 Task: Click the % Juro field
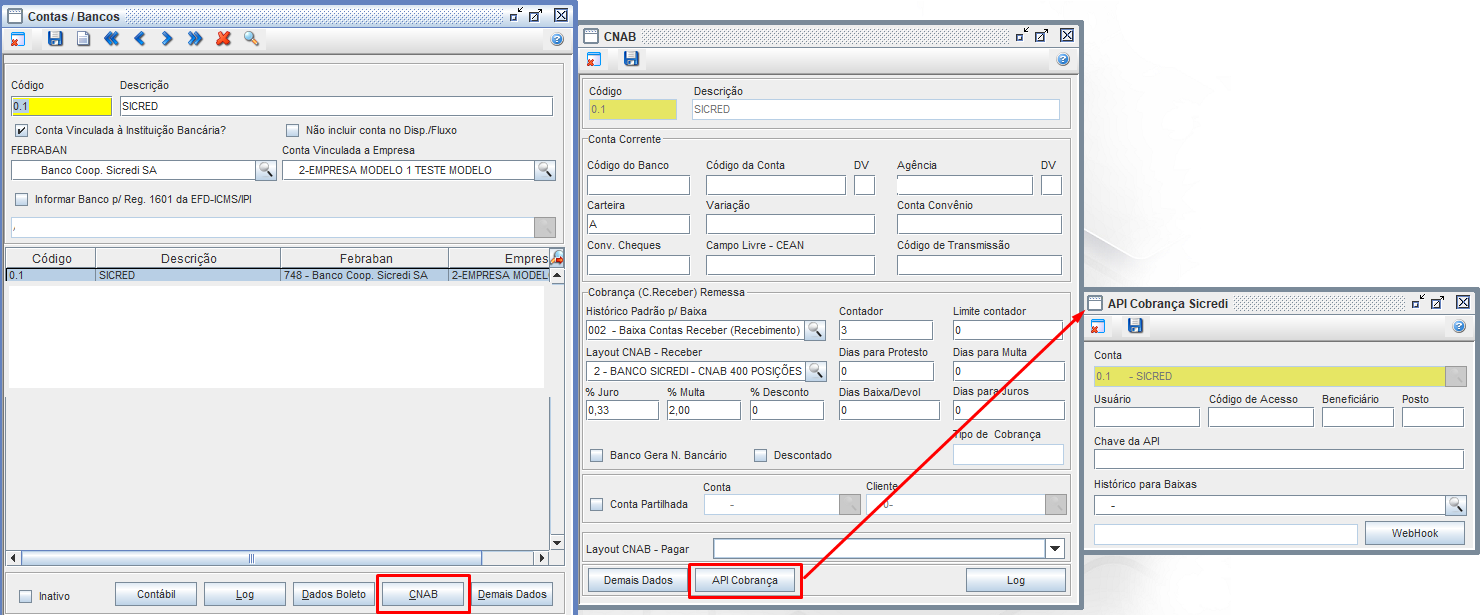coord(622,410)
